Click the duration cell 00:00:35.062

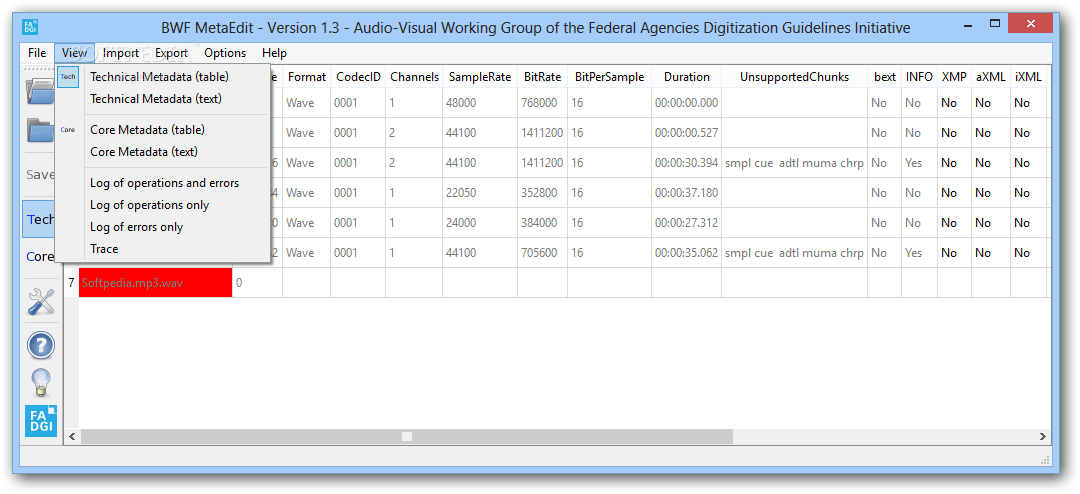tap(687, 253)
